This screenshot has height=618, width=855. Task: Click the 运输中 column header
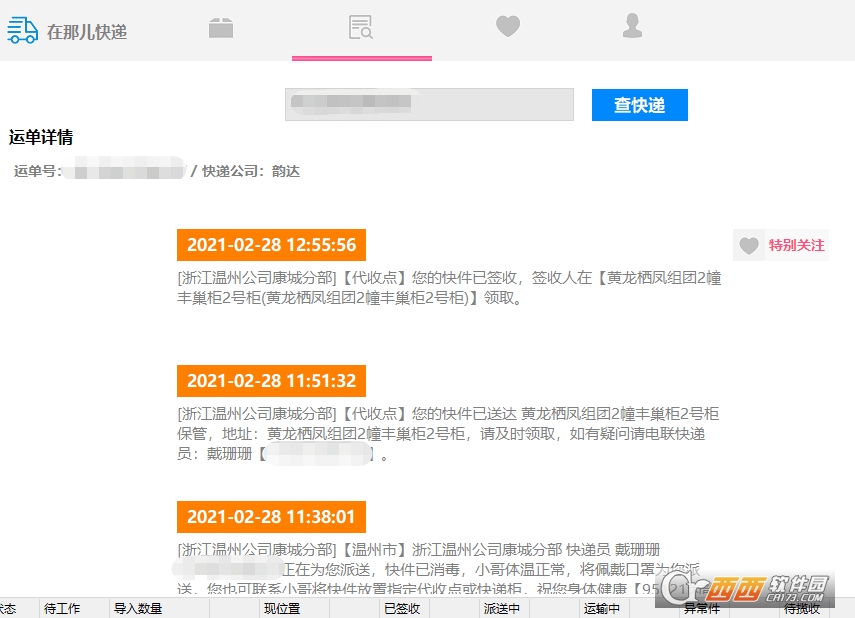click(601, 608)
